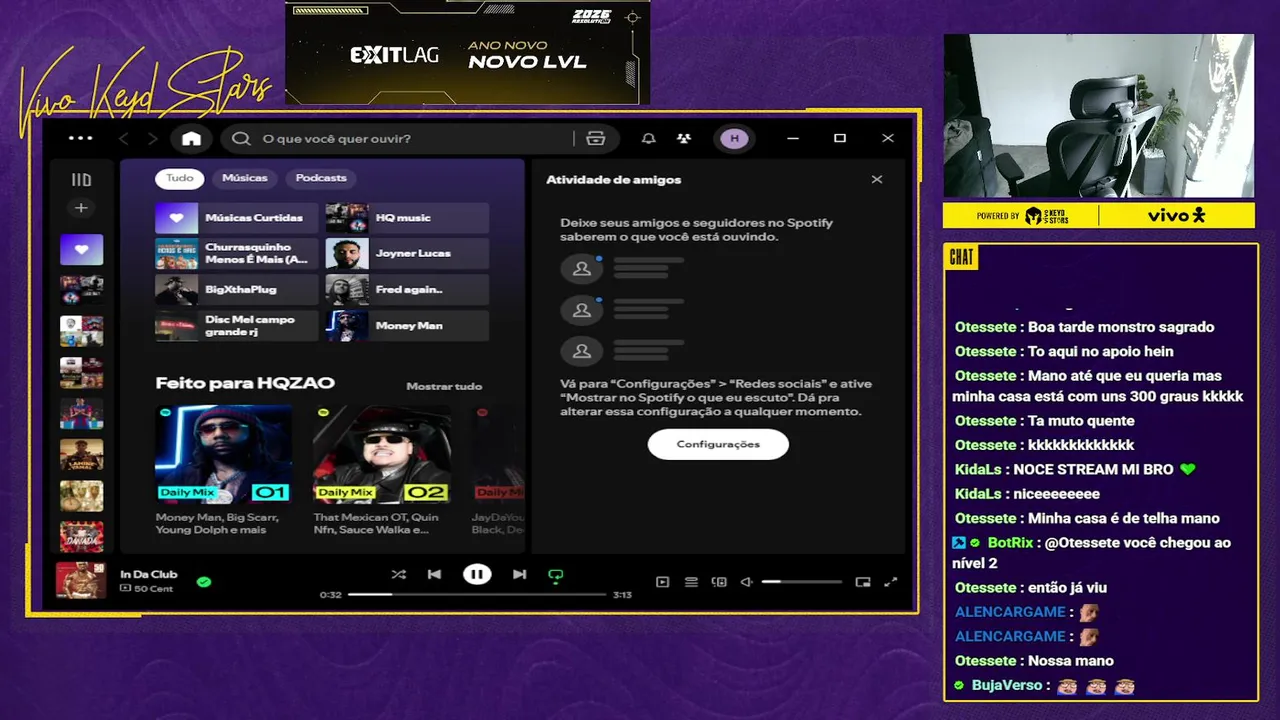Open HQ music shortcut

tap(407, 217)
